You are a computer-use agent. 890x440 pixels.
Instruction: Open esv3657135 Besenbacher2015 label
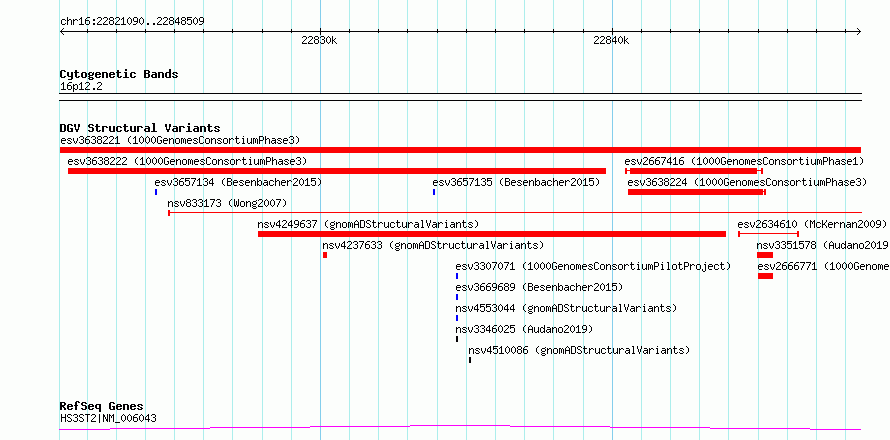pyautogui.click(x=516, y=182)
